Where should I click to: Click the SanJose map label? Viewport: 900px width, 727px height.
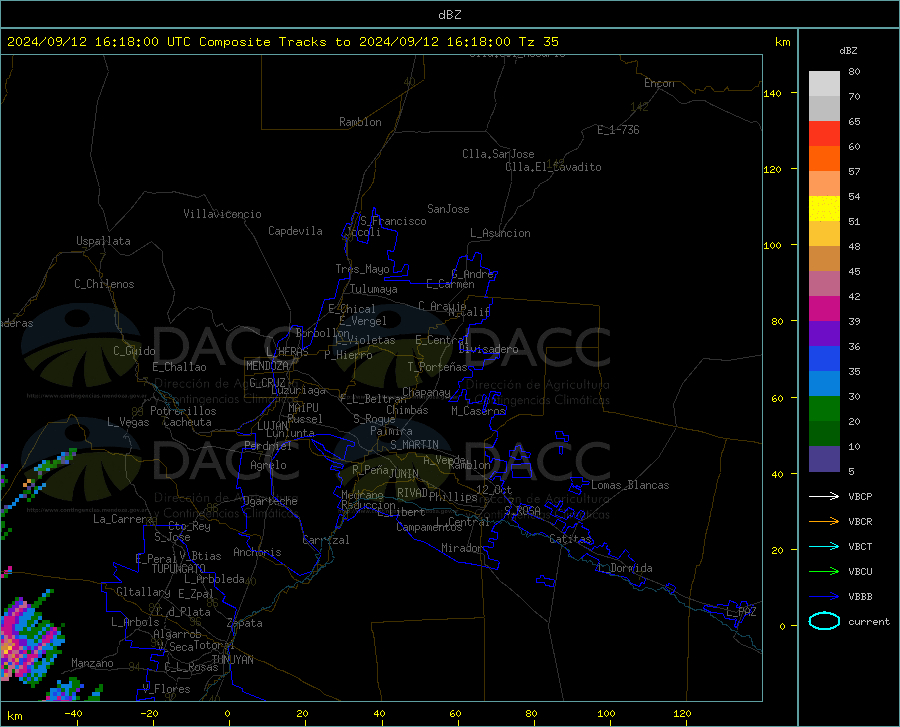point(448,209)
